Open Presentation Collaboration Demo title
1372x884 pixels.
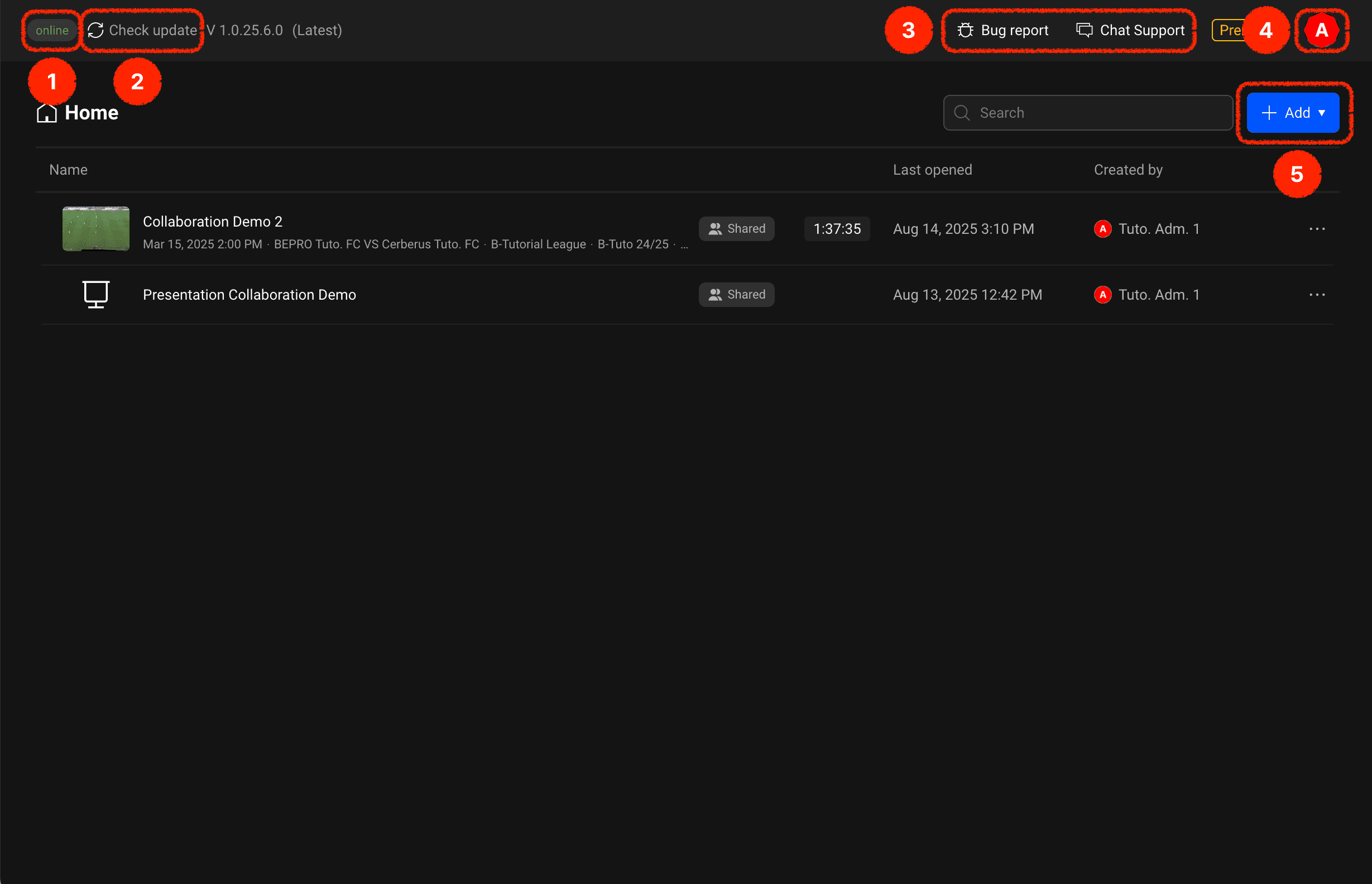(249, 295)
